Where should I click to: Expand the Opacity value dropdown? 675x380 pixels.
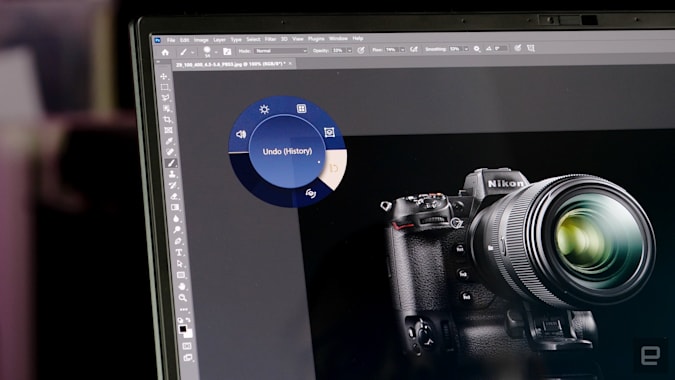(x=349, y=50)
